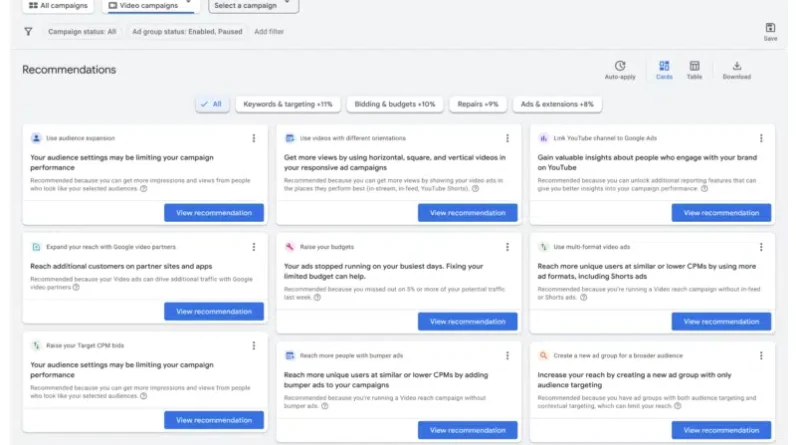
Task: Open the menu for the 'Use audience expansion' card
Action: pos(254,138)
